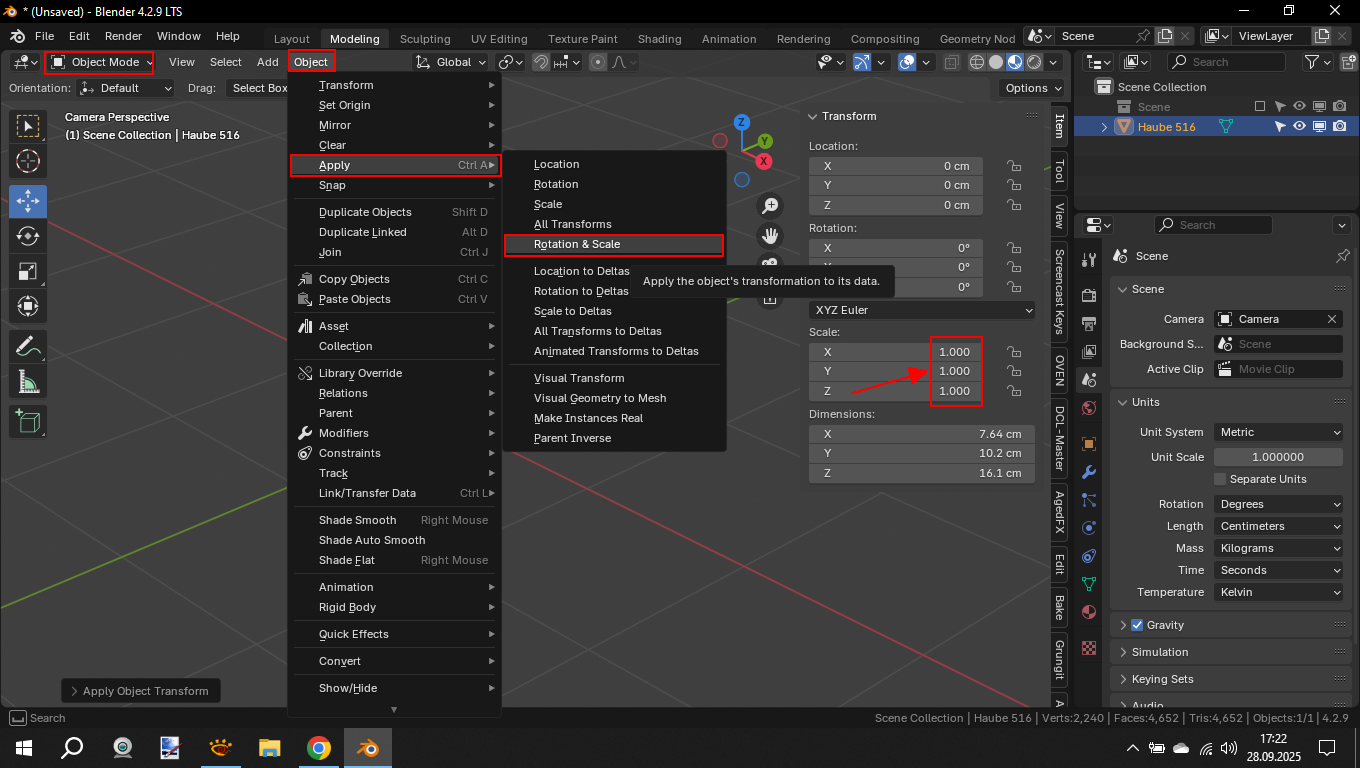Screen dimensions: 1360x768
Task: Open the XYZ Euler rotation mode dropdown
Action: pos(921,310)
